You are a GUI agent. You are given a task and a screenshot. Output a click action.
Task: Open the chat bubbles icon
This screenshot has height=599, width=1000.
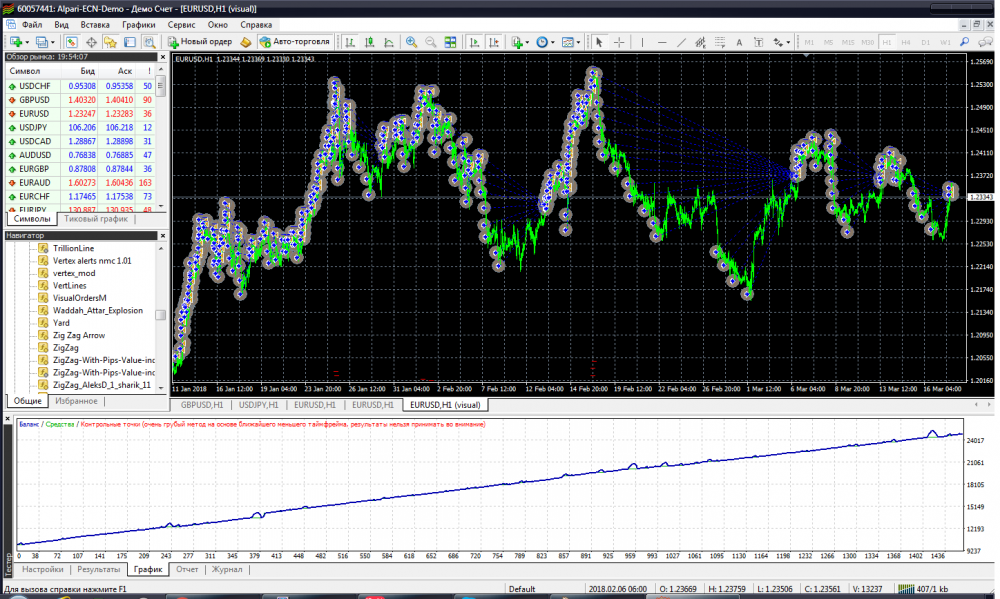(985, 42)
